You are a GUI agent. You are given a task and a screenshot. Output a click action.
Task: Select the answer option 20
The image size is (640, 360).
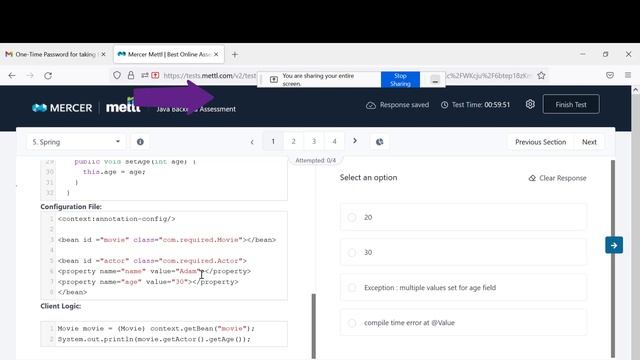[x=464, y=217]
